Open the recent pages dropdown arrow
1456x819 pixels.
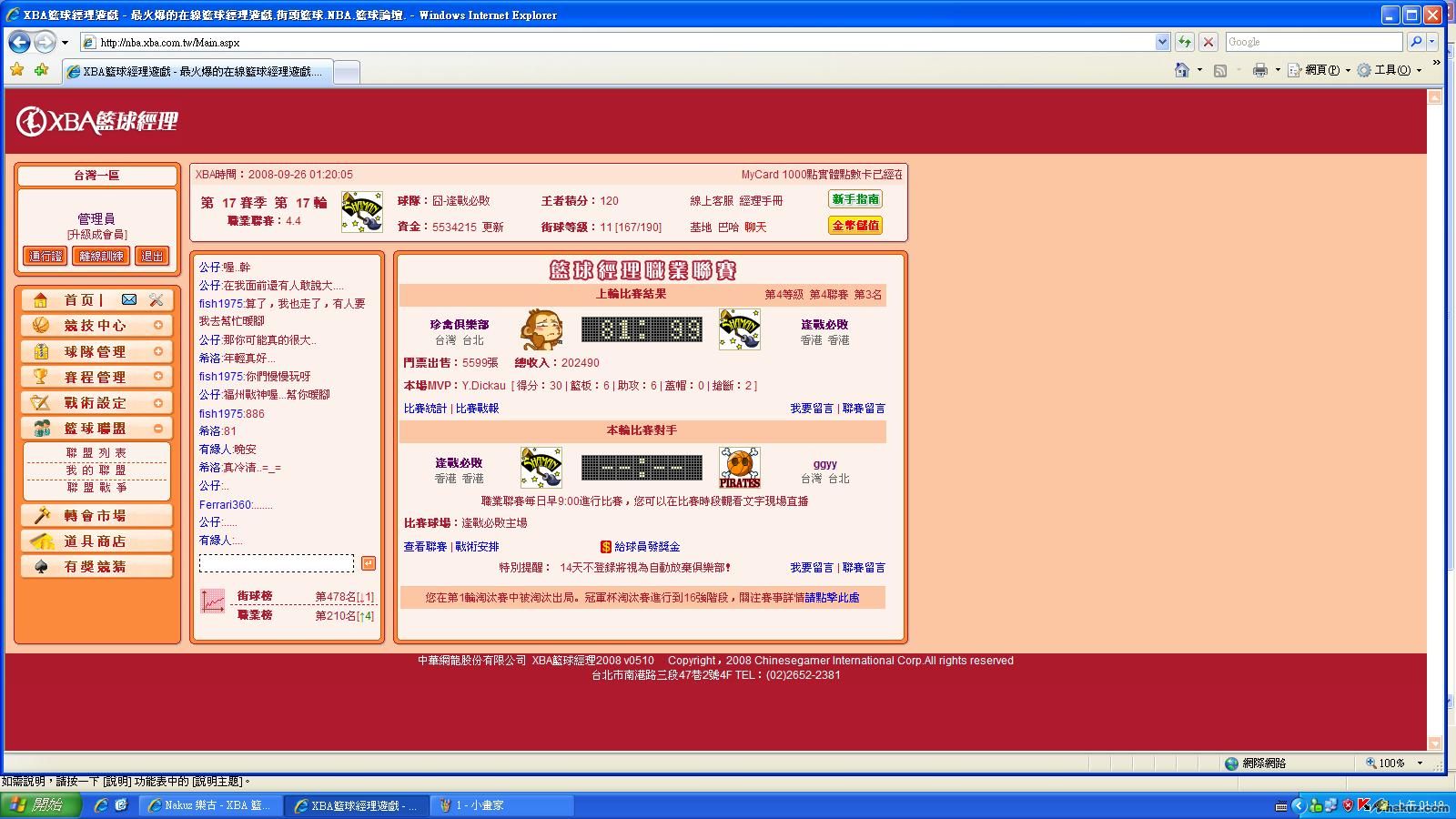(x=65, y=43)
